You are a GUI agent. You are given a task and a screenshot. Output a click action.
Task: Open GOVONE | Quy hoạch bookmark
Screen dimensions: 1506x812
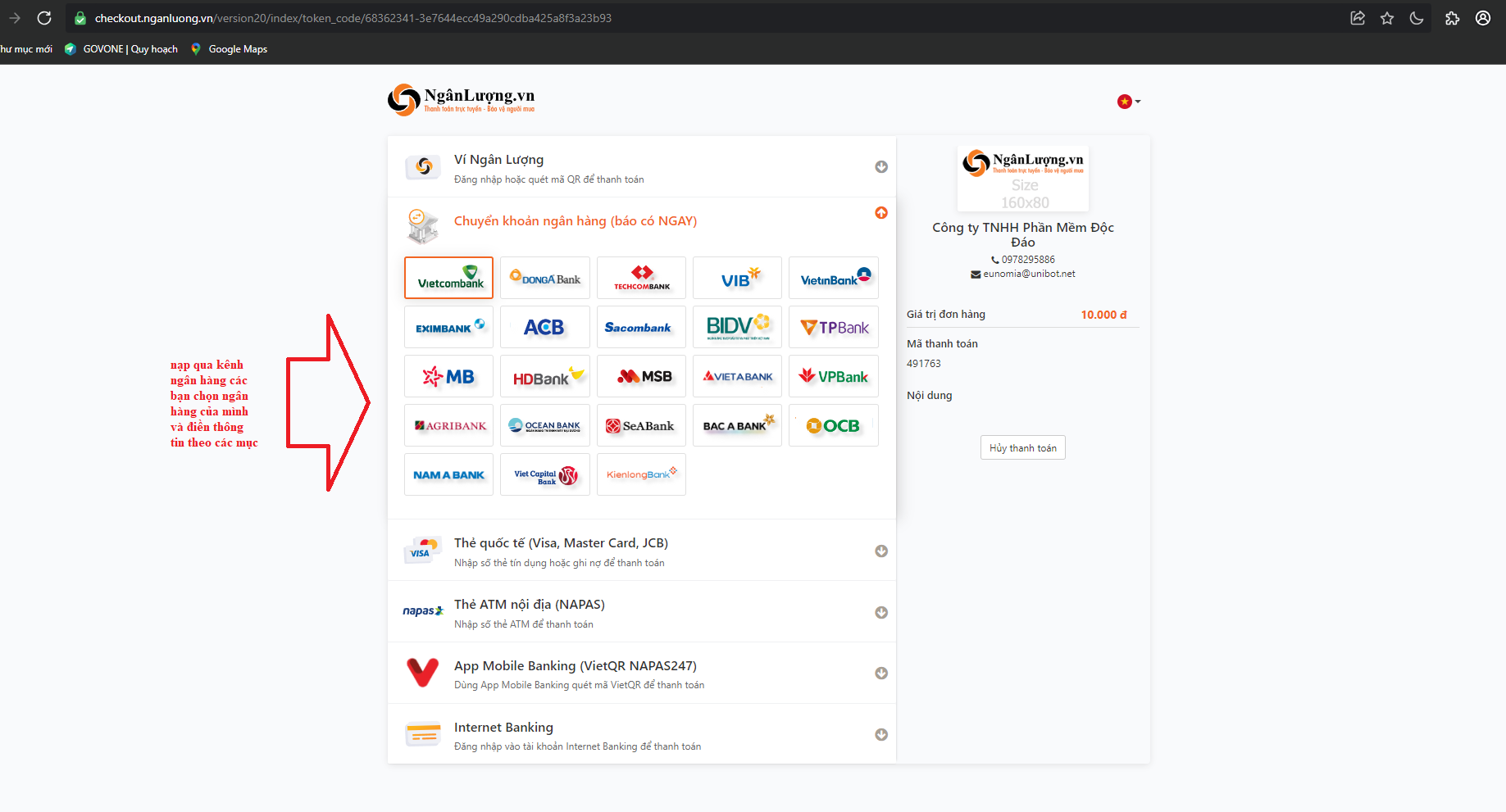point(121,49)
